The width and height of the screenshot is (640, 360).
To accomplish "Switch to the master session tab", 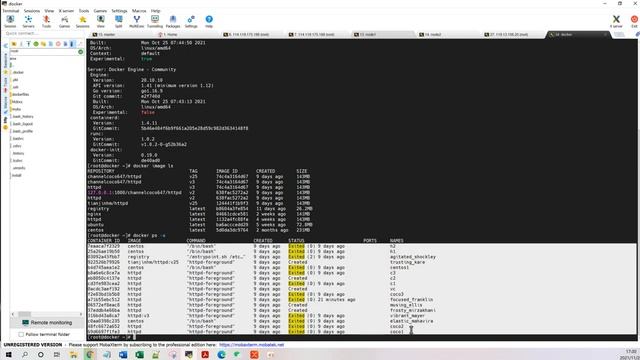I will (x=121, y=35).
